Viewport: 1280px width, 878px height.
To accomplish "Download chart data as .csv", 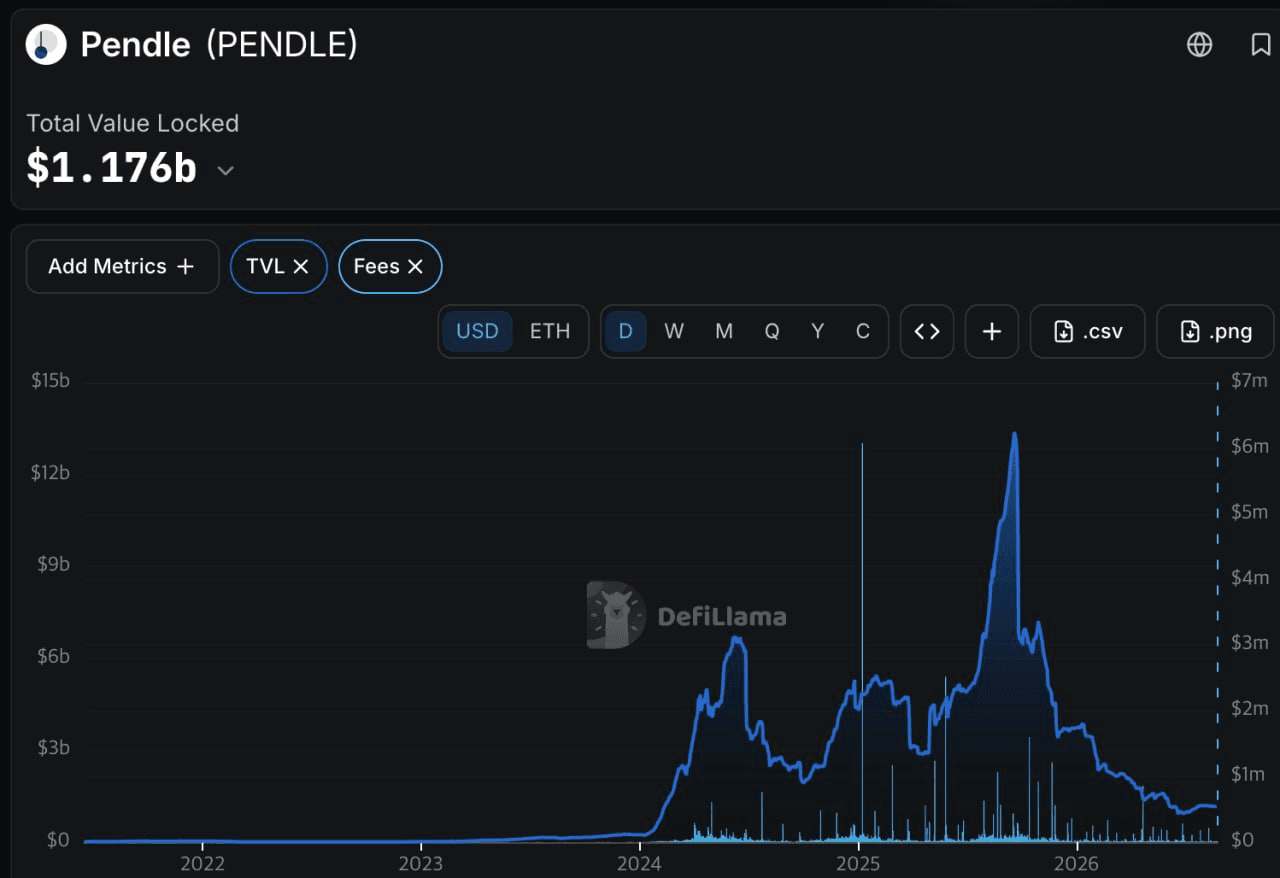I will (x=1088, y=331).
